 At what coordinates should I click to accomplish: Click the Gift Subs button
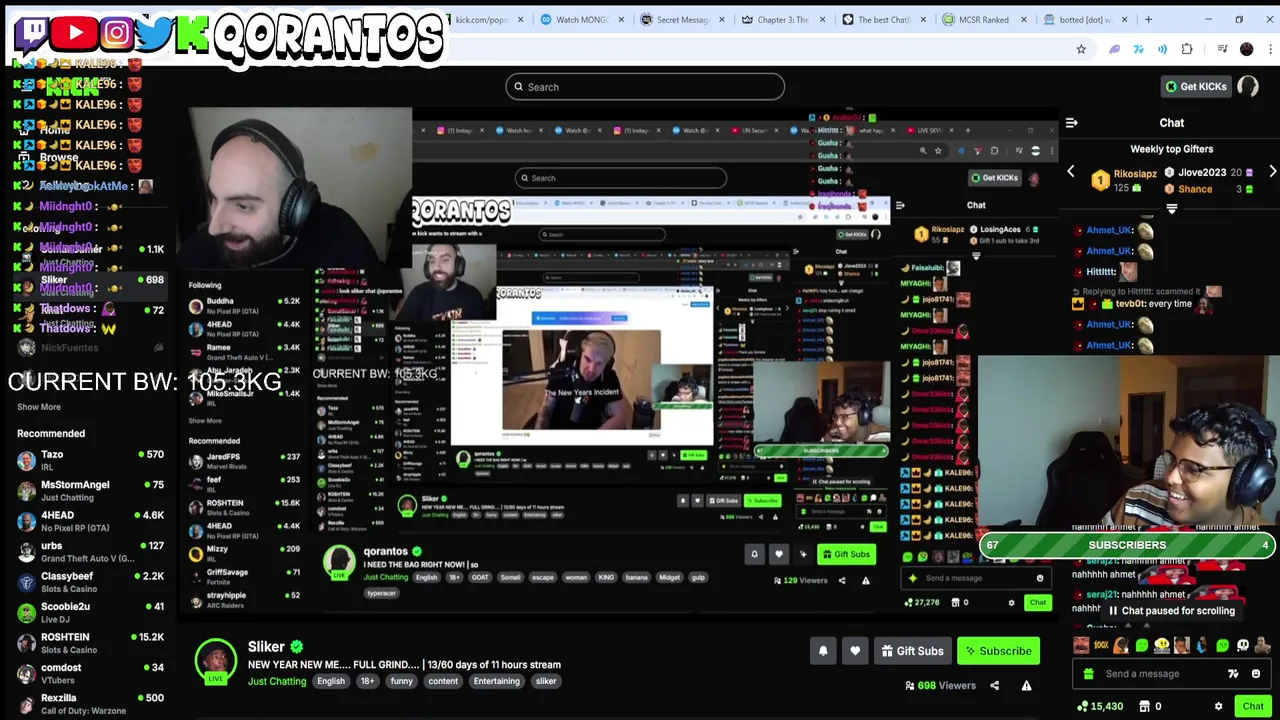pyautogui.click(x=912, y=651)
